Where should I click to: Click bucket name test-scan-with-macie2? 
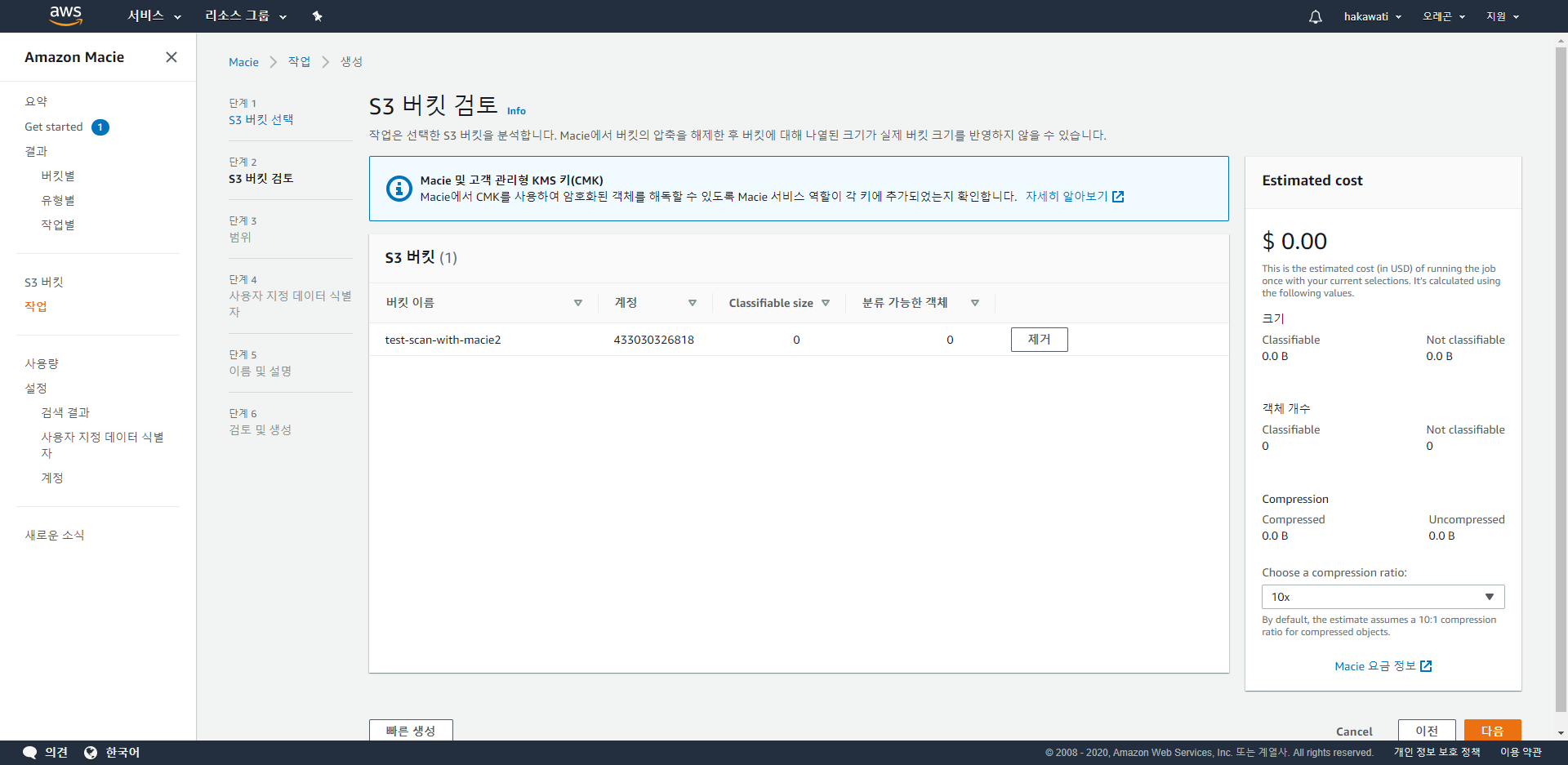[x=443, y=340]
